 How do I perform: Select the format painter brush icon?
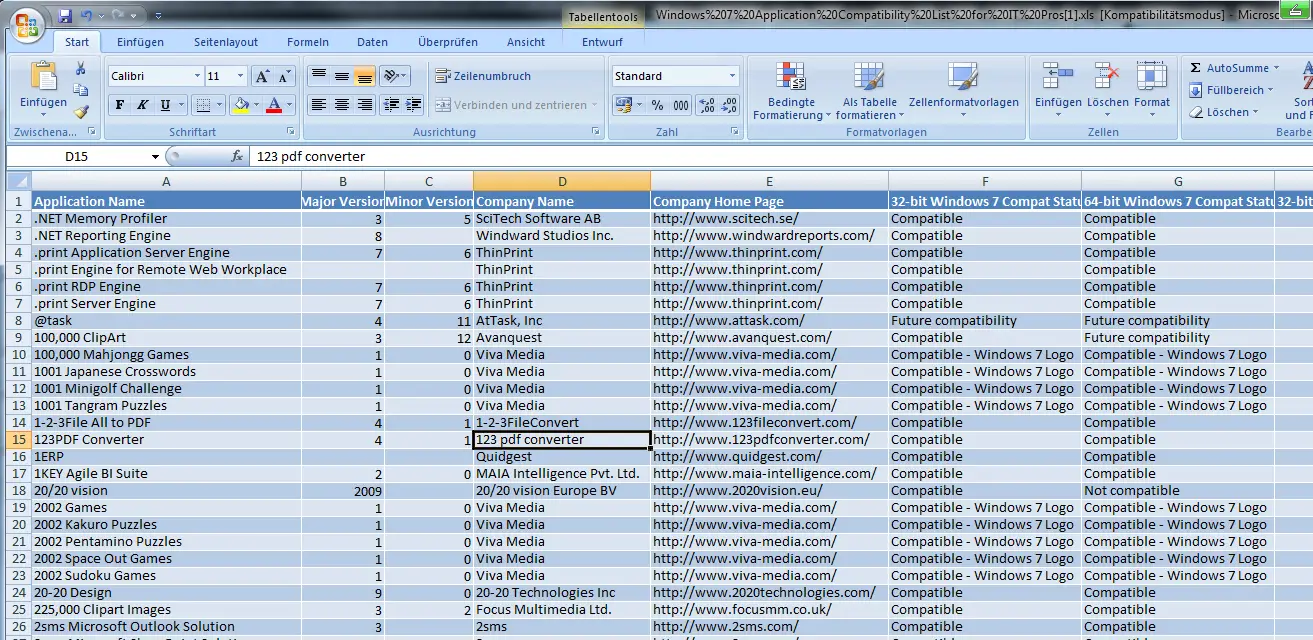(x=81, y=112)
